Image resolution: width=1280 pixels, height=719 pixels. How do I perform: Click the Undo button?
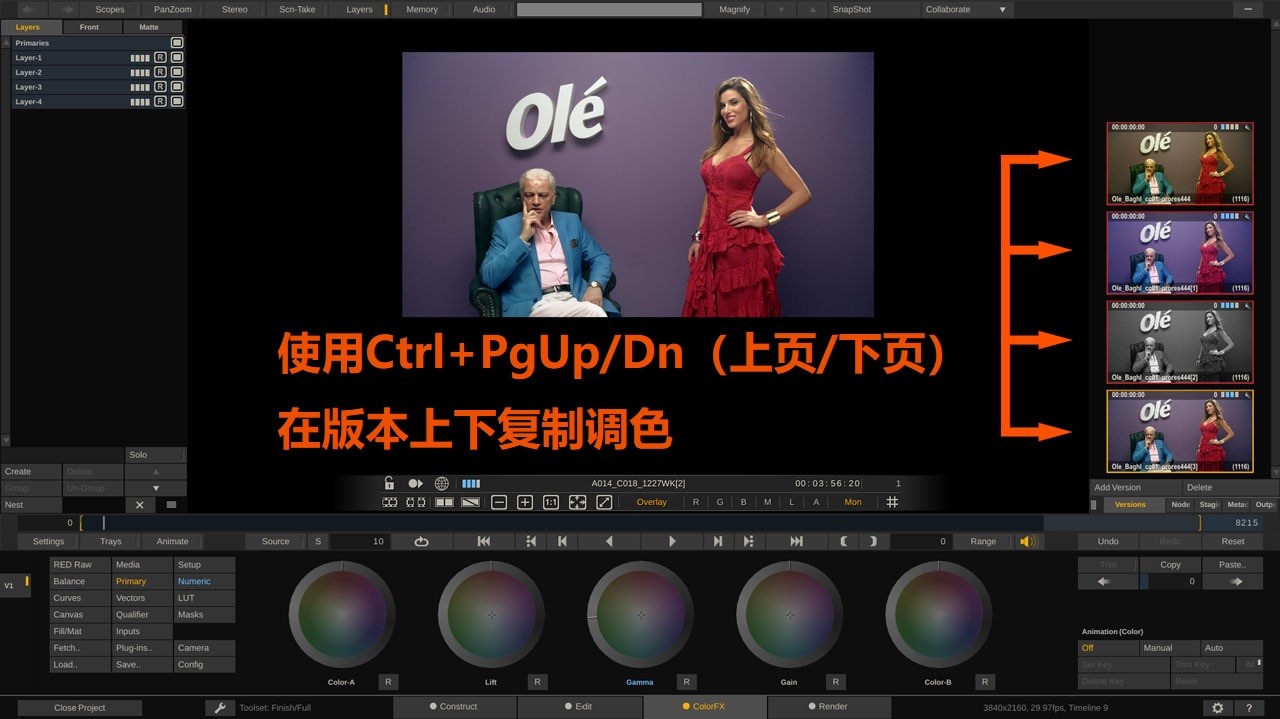pos(1108,541)
